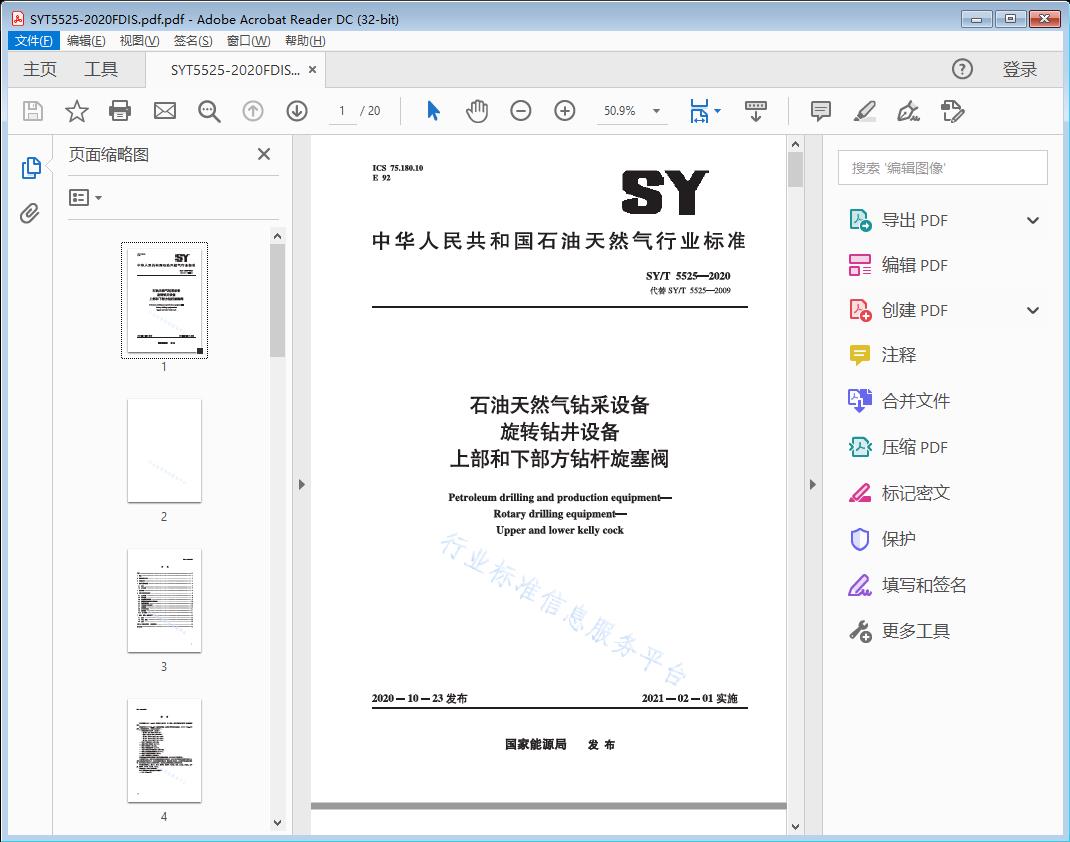Add file to starred bookmarks
The image size is (1070, 842).
click(x=77, y=111)
